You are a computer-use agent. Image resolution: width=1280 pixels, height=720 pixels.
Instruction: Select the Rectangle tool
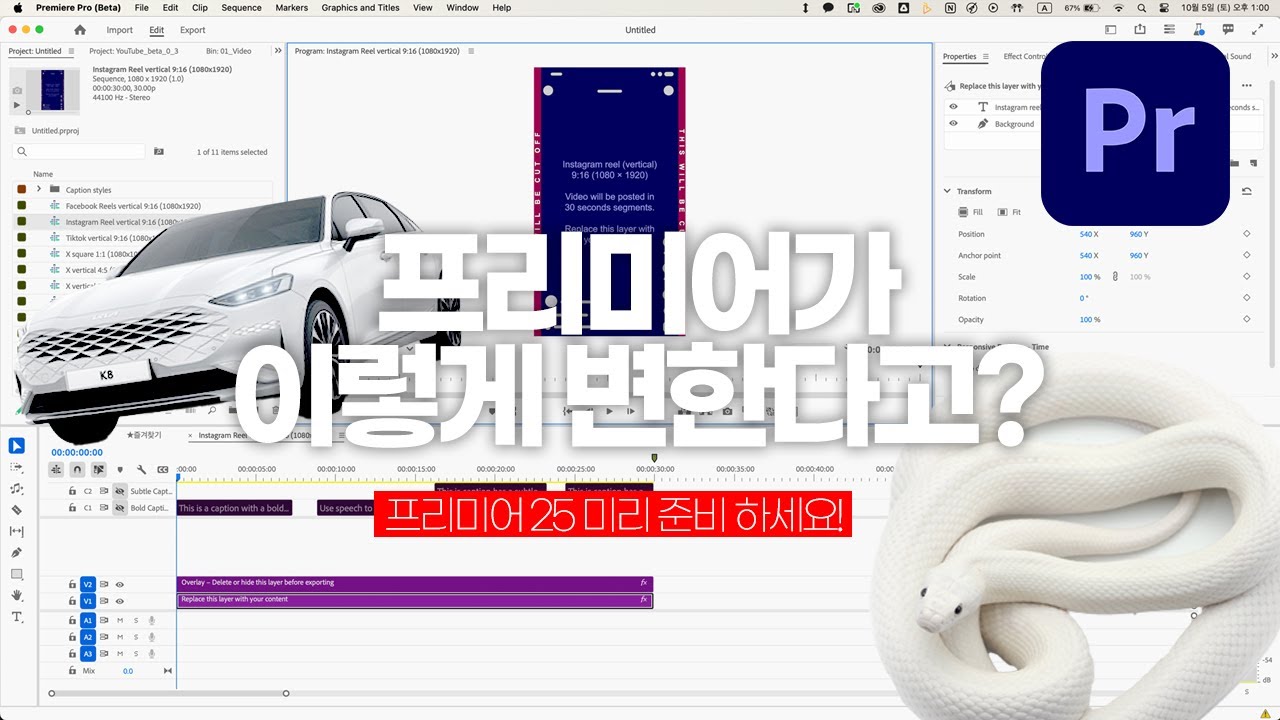[17, 574]
